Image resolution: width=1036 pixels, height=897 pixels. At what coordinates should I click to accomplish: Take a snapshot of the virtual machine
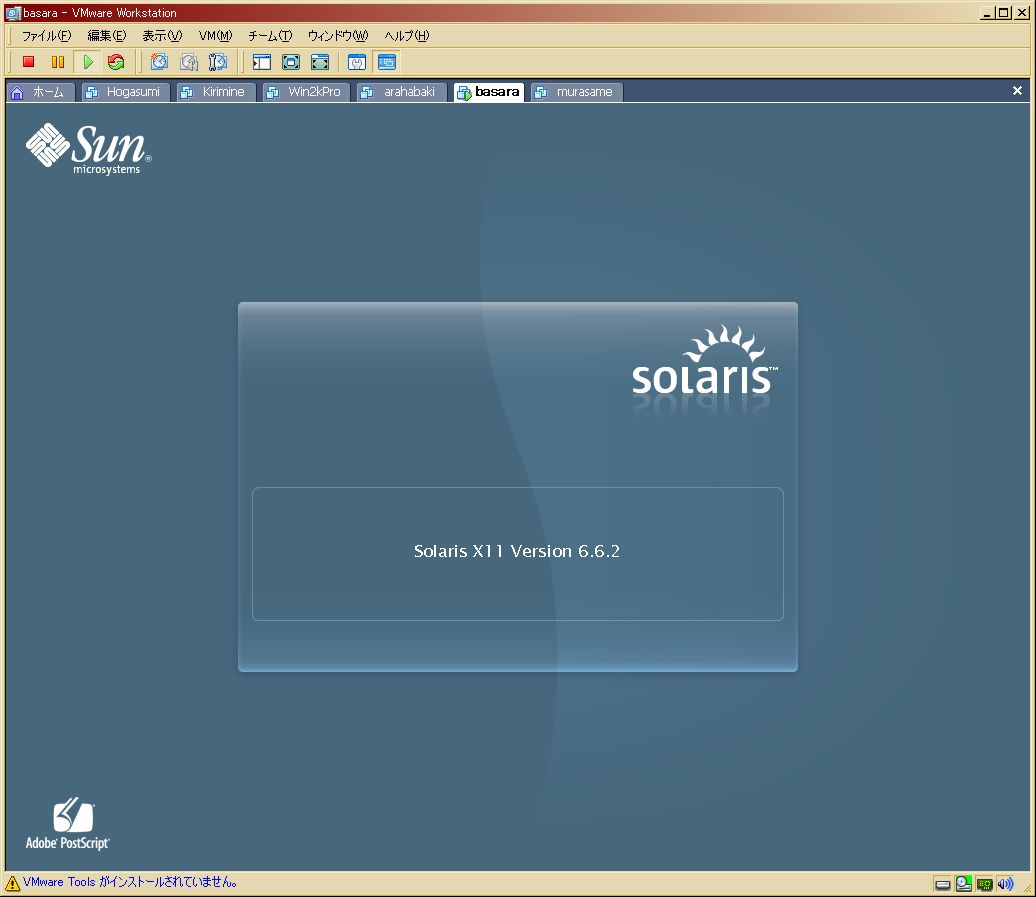(x=159, y=62)
